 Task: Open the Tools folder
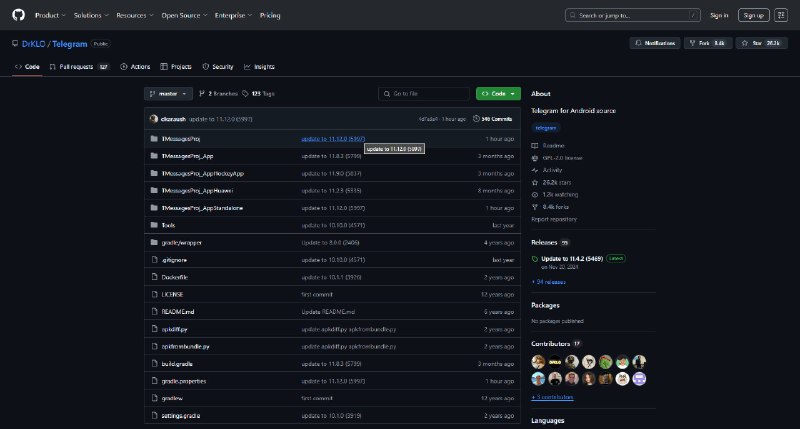168,225
